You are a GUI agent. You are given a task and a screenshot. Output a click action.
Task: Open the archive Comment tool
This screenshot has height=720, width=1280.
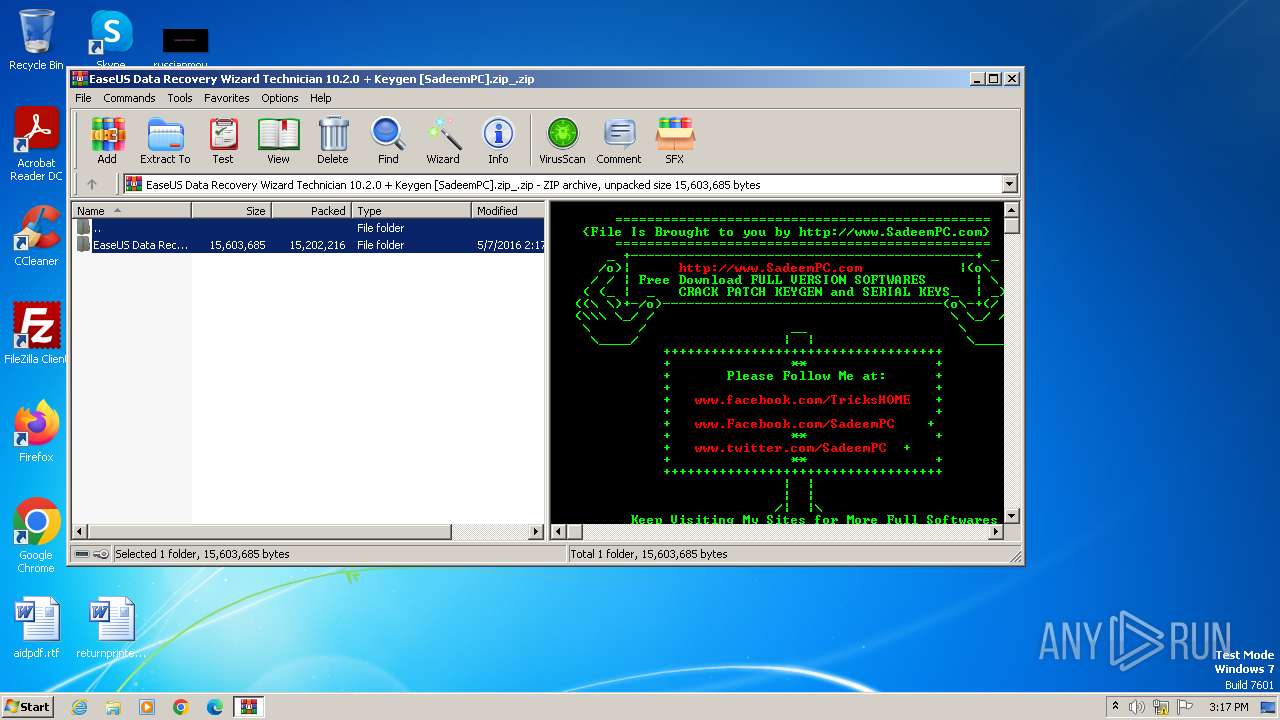(619, 140)
